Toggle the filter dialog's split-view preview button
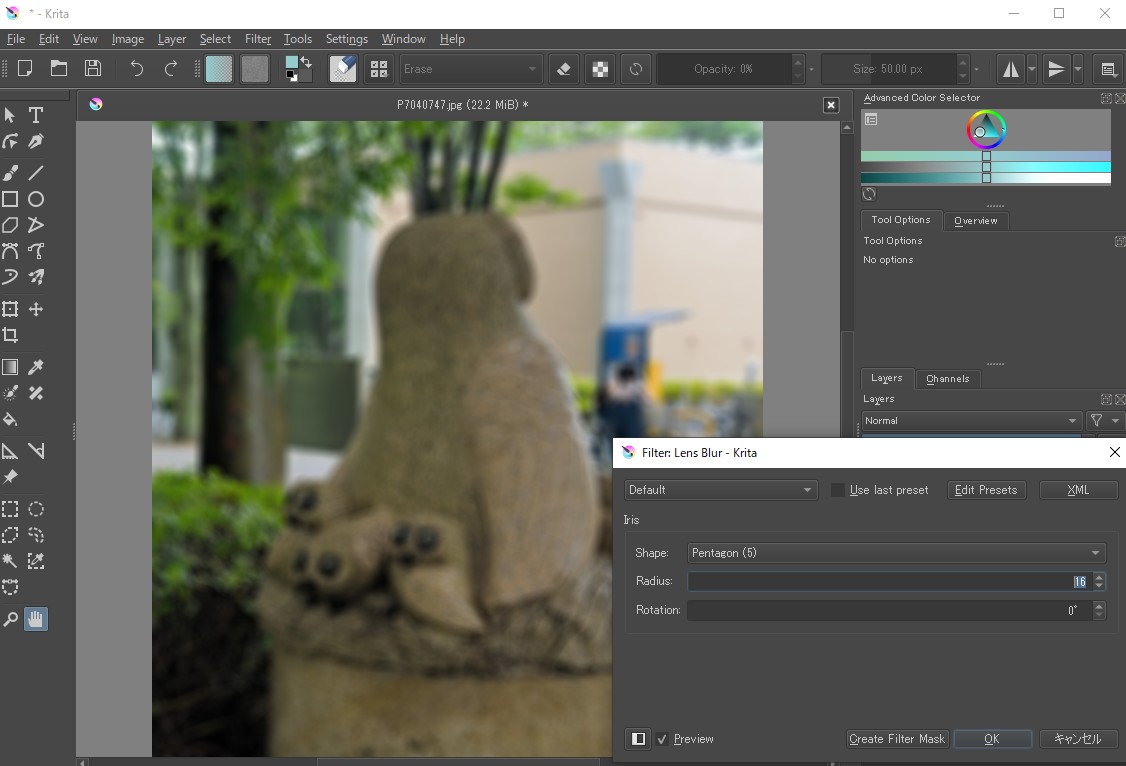 [x=638, y=739]
